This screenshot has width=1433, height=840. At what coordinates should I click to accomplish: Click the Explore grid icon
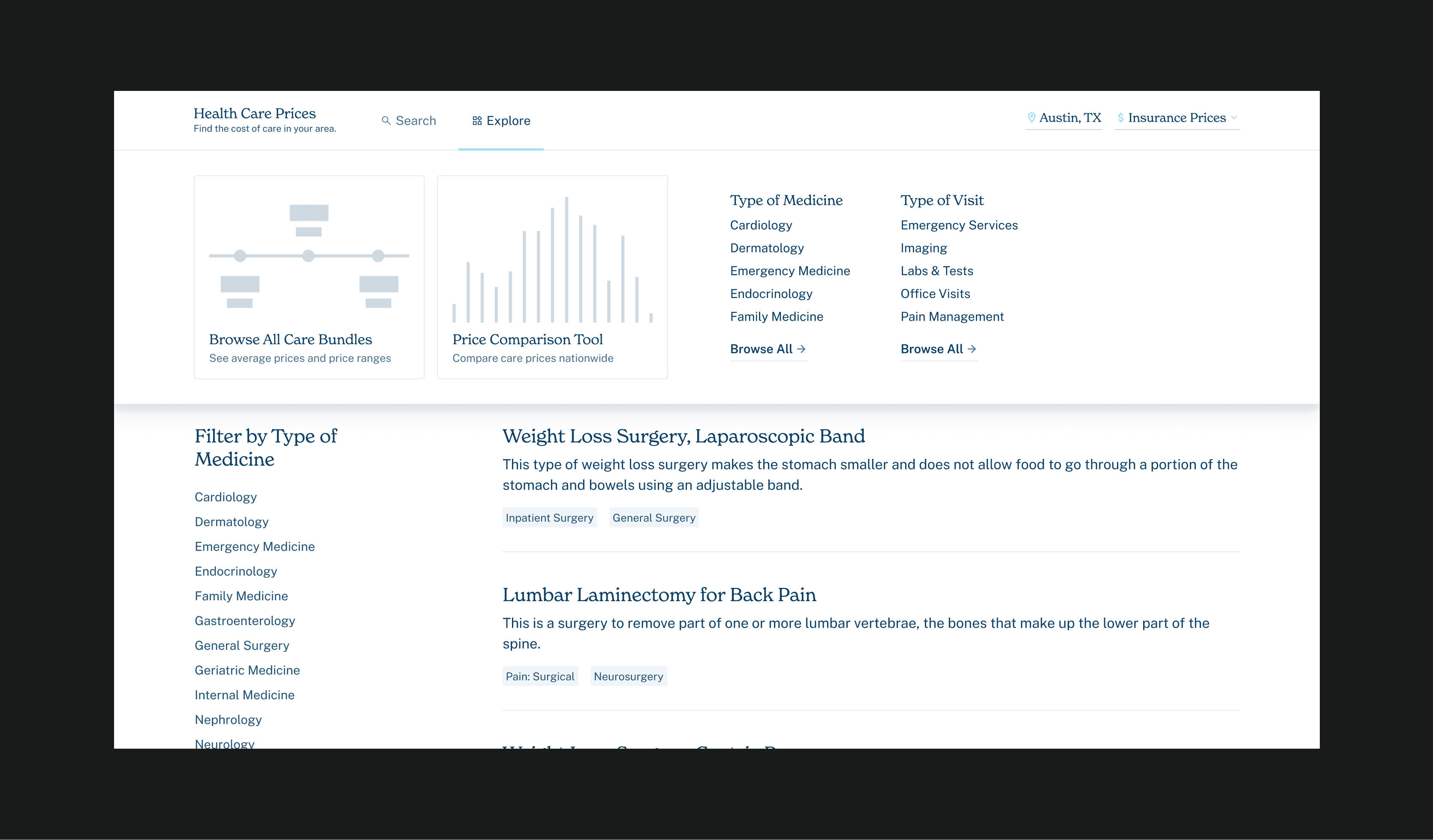coord(477,120)
